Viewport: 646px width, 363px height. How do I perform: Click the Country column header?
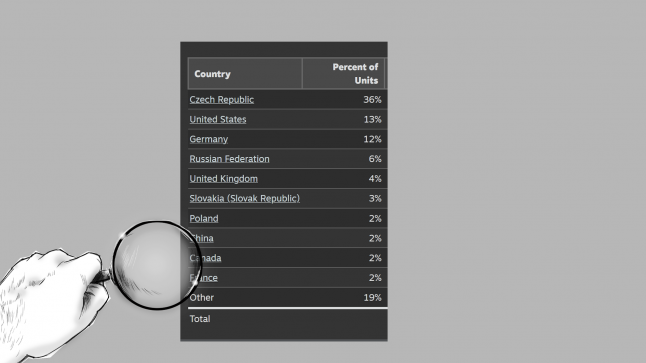(245, 73)
